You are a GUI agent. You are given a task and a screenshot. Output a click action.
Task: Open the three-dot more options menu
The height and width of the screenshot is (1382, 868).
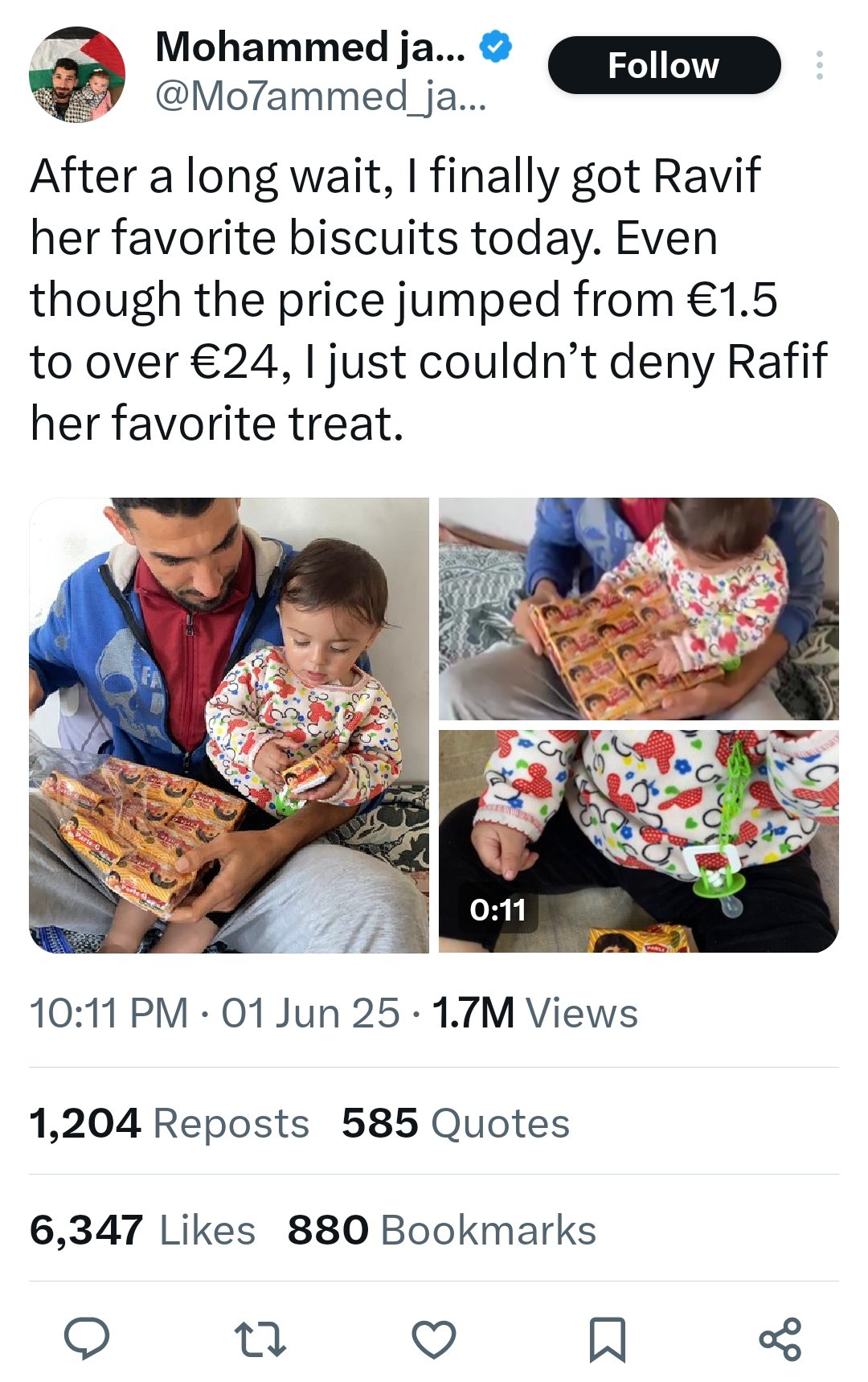tap(819, 65)
